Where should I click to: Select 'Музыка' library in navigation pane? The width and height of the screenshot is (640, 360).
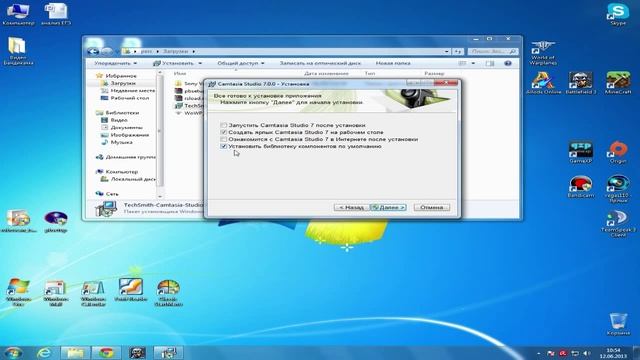pos(121,142)
